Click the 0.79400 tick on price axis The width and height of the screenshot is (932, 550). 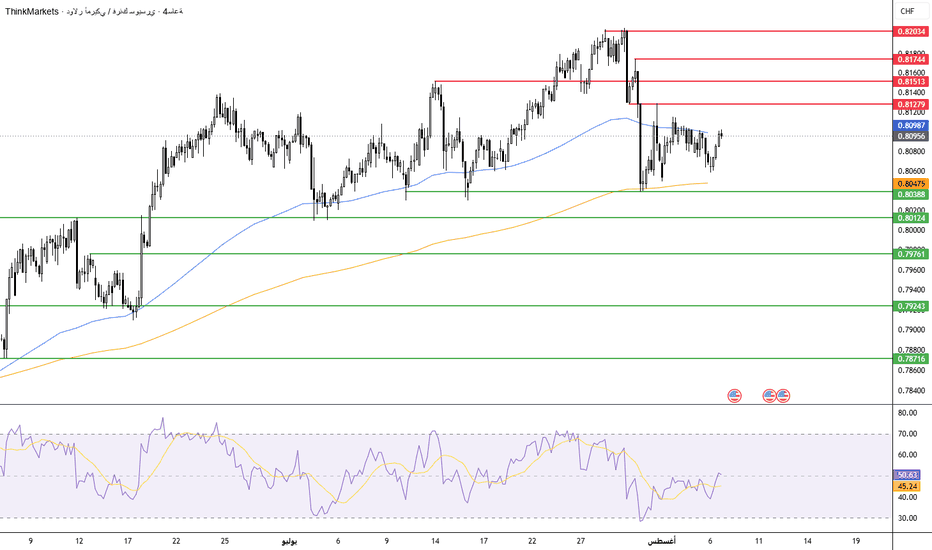(x=911, y=290)
